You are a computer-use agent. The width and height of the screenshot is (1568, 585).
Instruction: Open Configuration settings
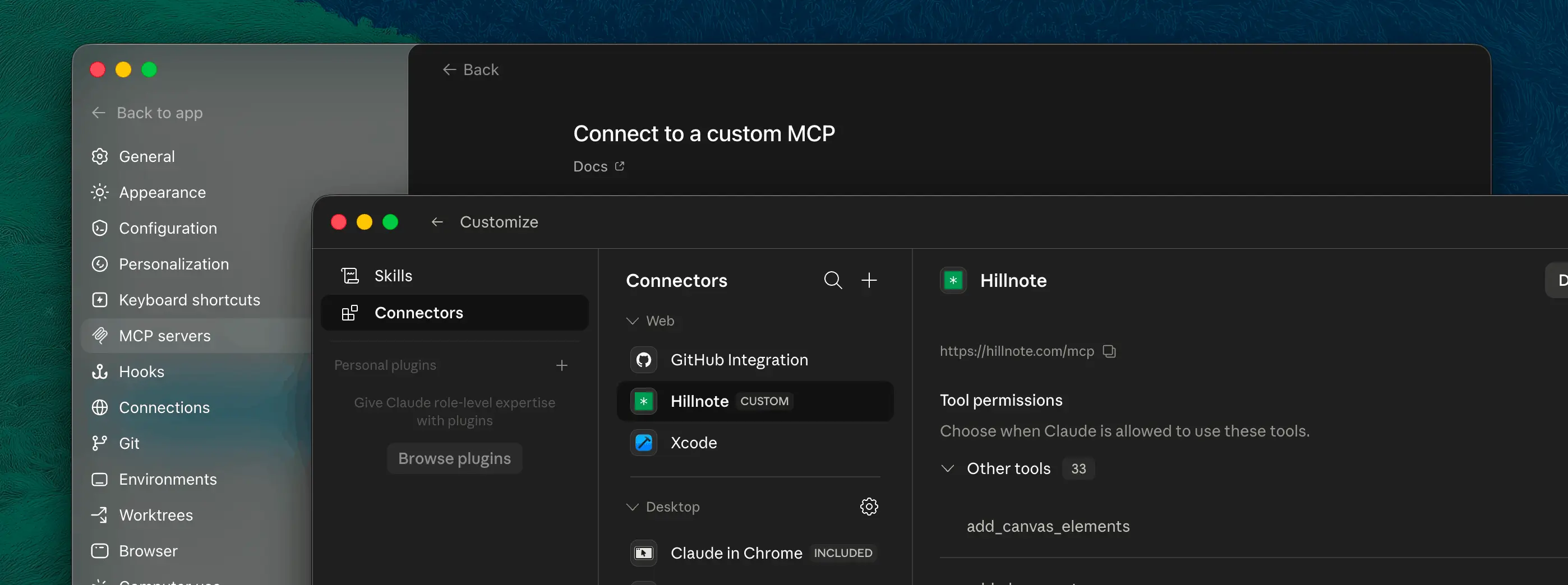(167, 228)
